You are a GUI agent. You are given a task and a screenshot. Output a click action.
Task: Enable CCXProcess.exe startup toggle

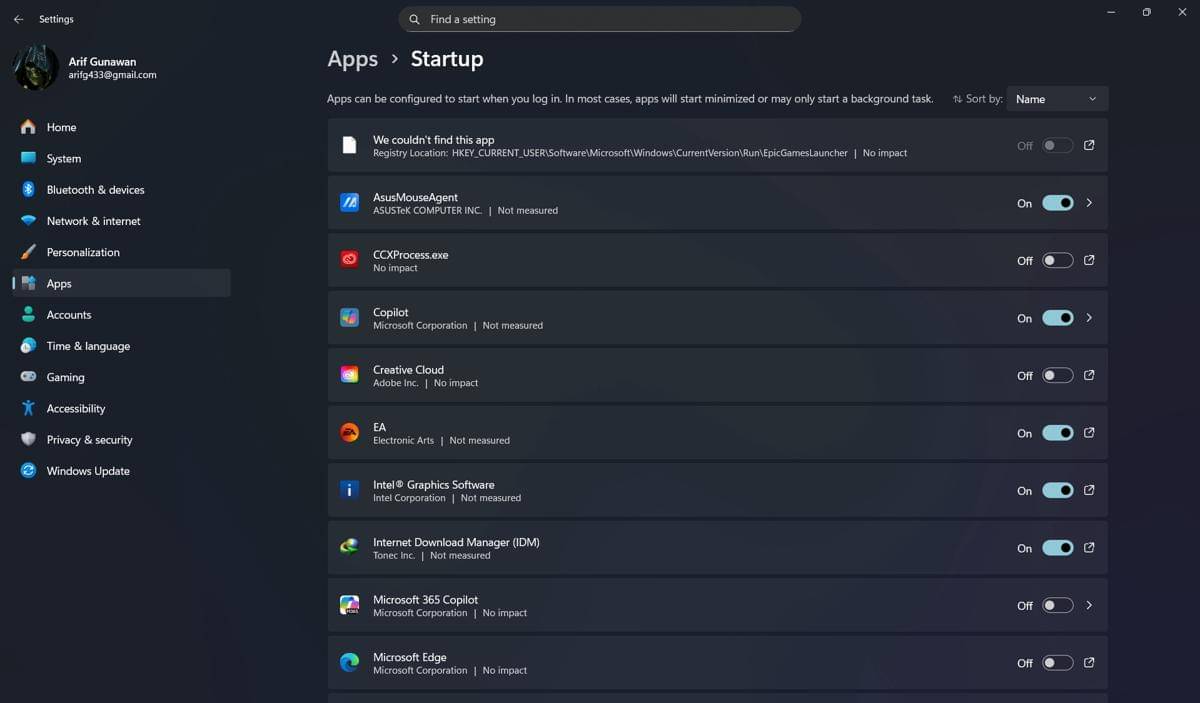coord(1057,261)
